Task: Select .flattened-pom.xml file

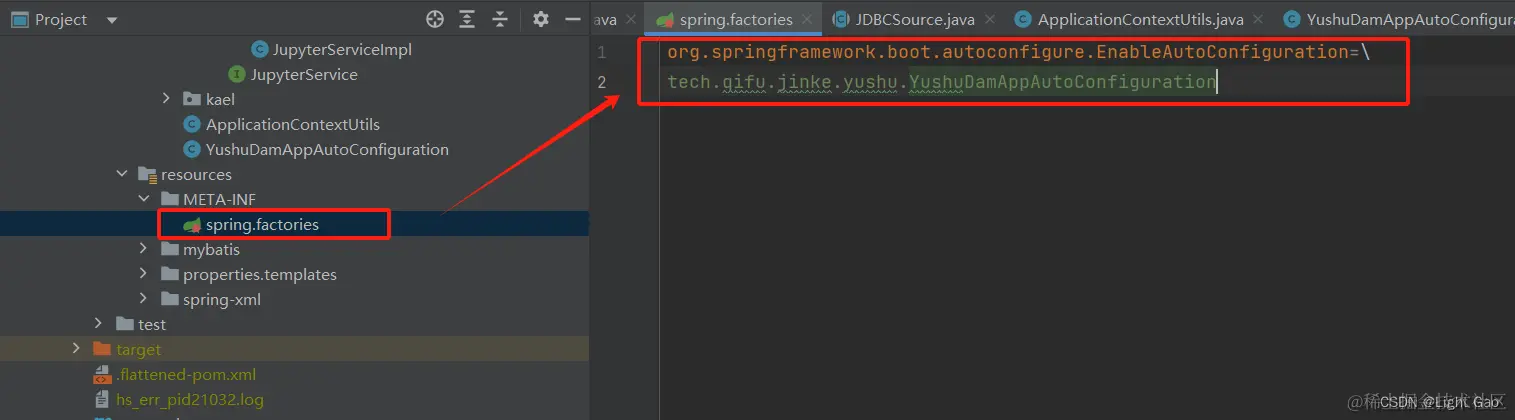Action: coord(186,374)
